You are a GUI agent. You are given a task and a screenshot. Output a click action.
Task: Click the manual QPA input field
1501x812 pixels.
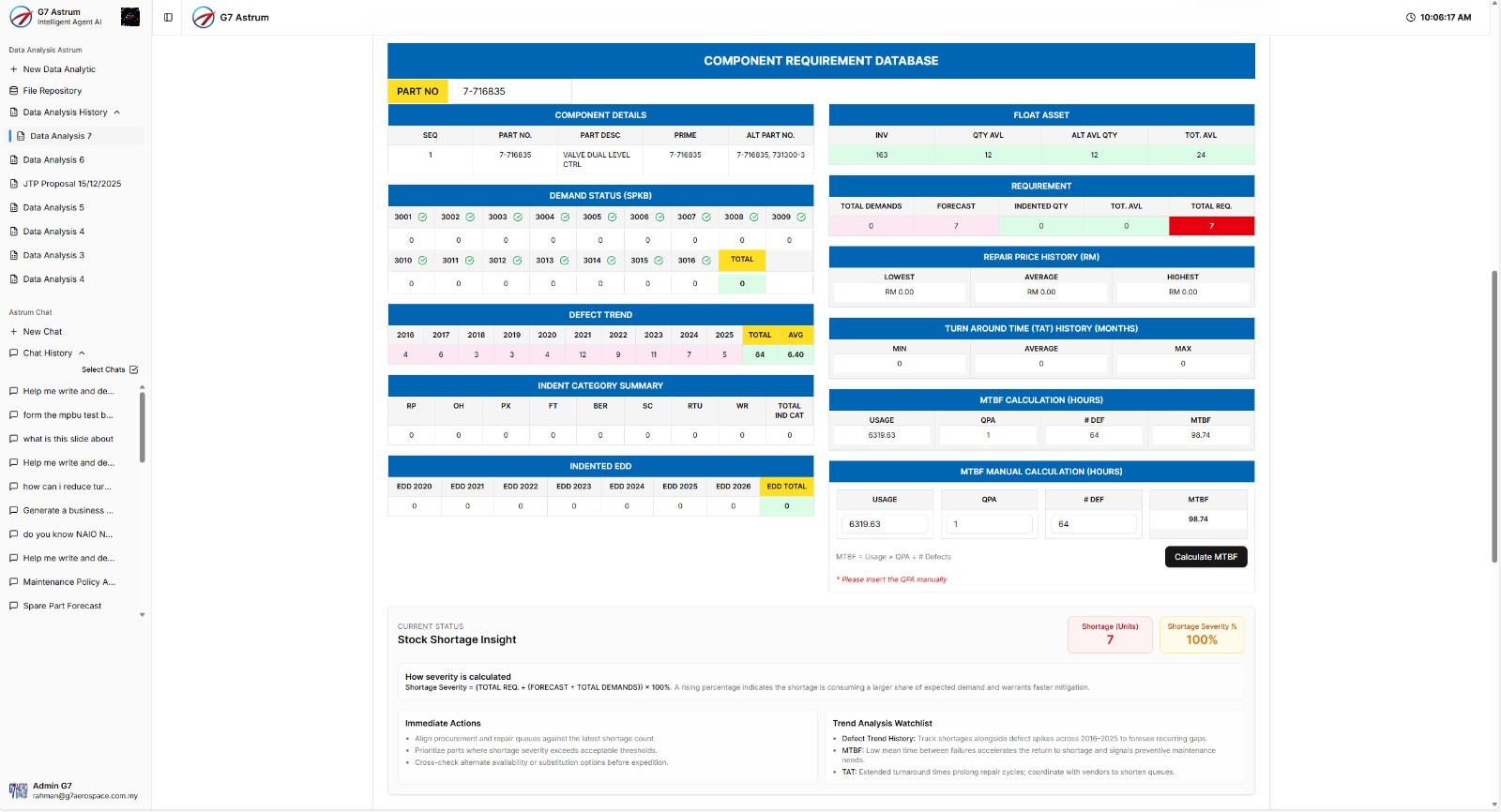point(991,524)
